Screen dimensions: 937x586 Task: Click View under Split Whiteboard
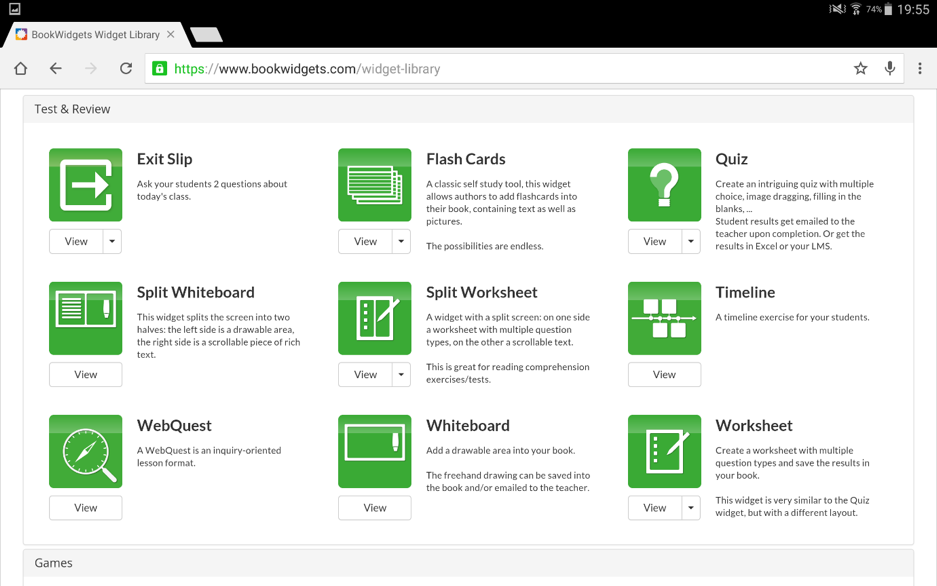pyautogui.click(x=85, y=375)
